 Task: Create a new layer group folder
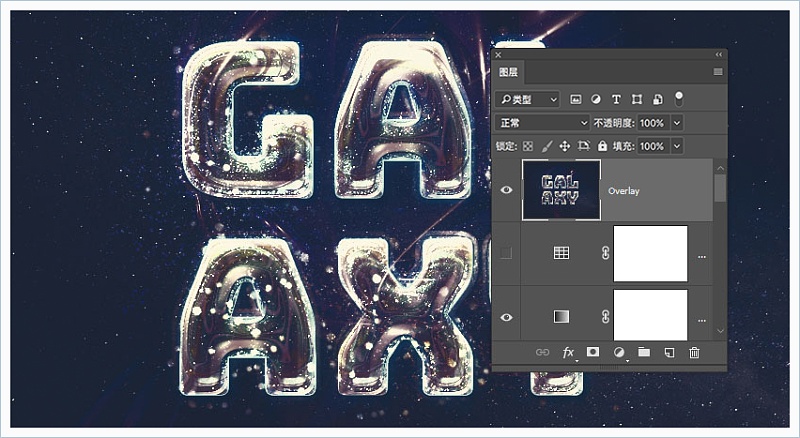tap(644, 352)
